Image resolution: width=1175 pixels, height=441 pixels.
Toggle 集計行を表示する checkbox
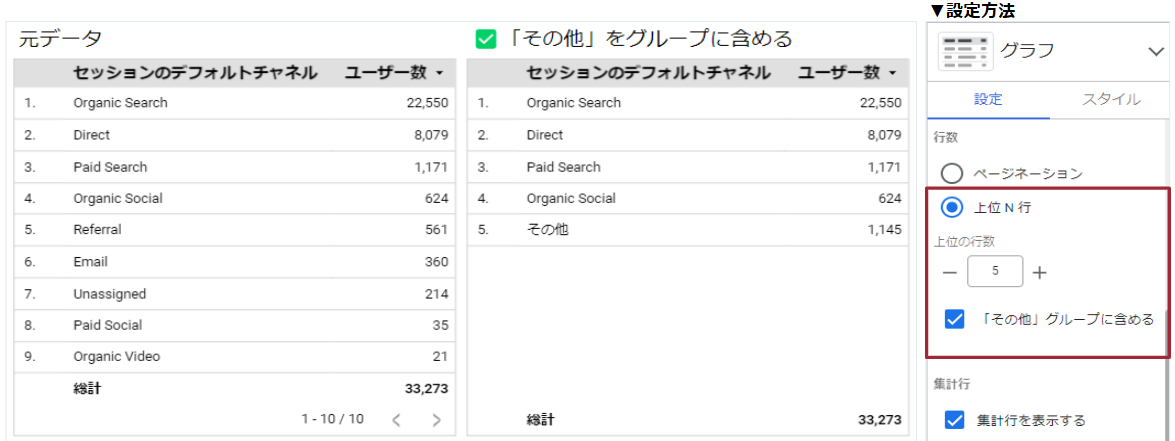pyautogui.click(x=954, y=420)
